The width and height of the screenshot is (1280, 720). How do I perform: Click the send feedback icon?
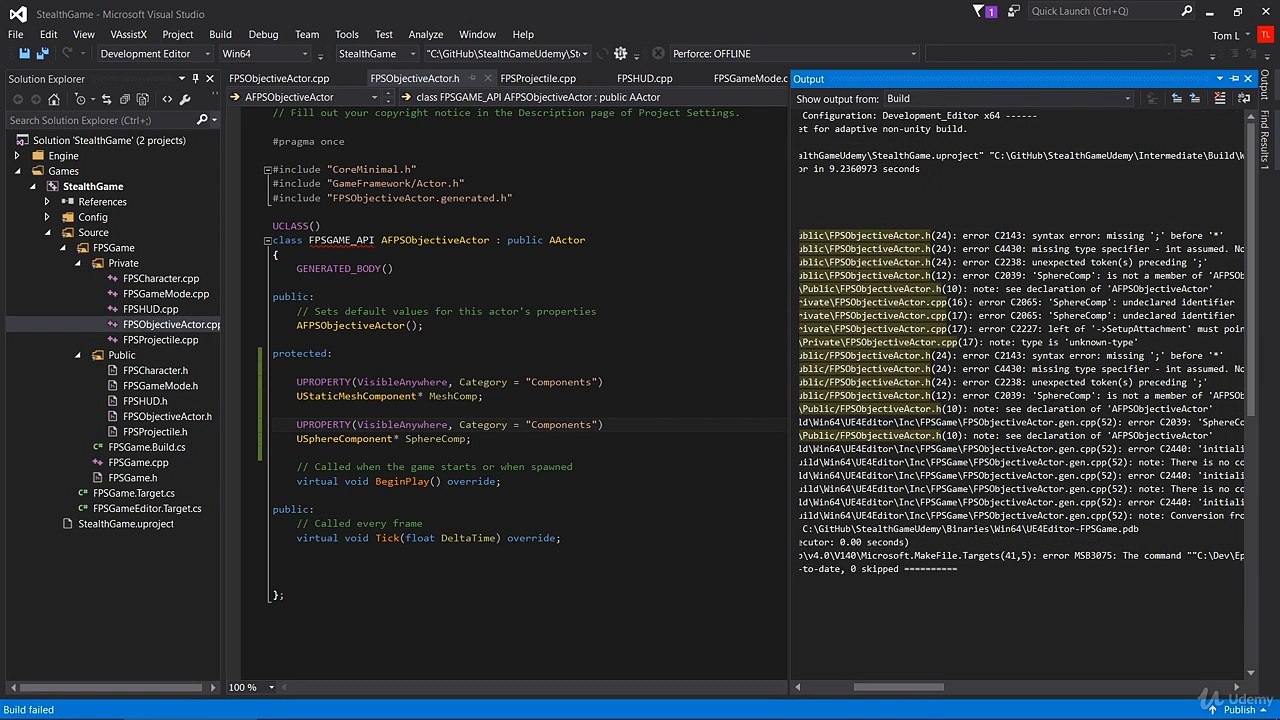click(1014, 11)
